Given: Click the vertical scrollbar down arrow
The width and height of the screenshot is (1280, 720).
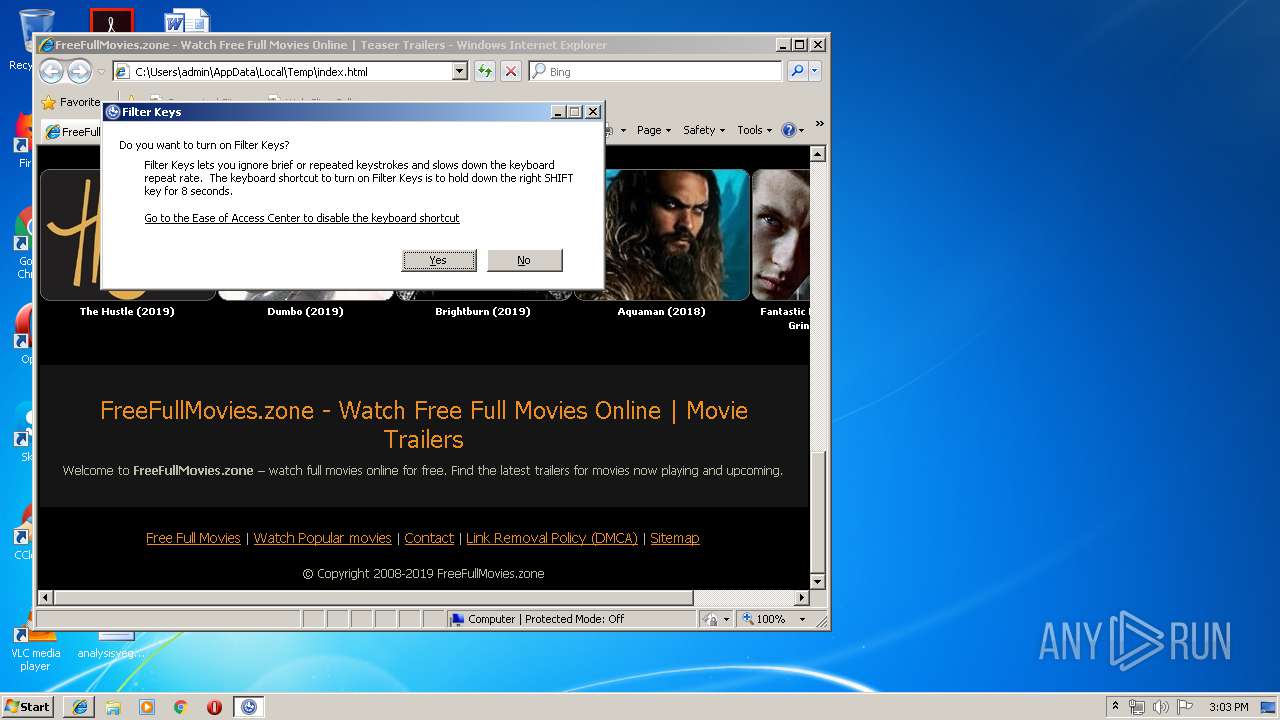Looking at the screenshot, I should 817,581.
